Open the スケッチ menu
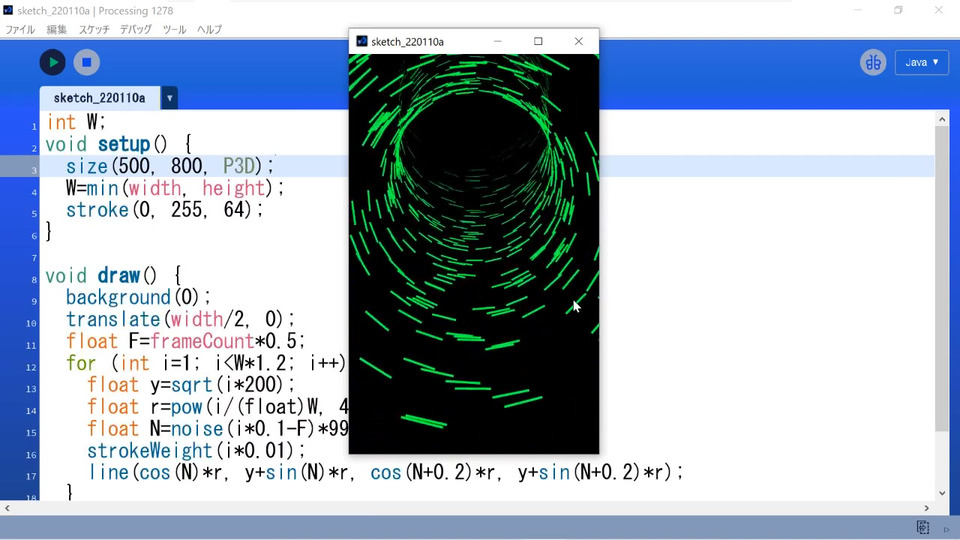Image resolution: width=960 pixels, height=540 pixels. 94,29
